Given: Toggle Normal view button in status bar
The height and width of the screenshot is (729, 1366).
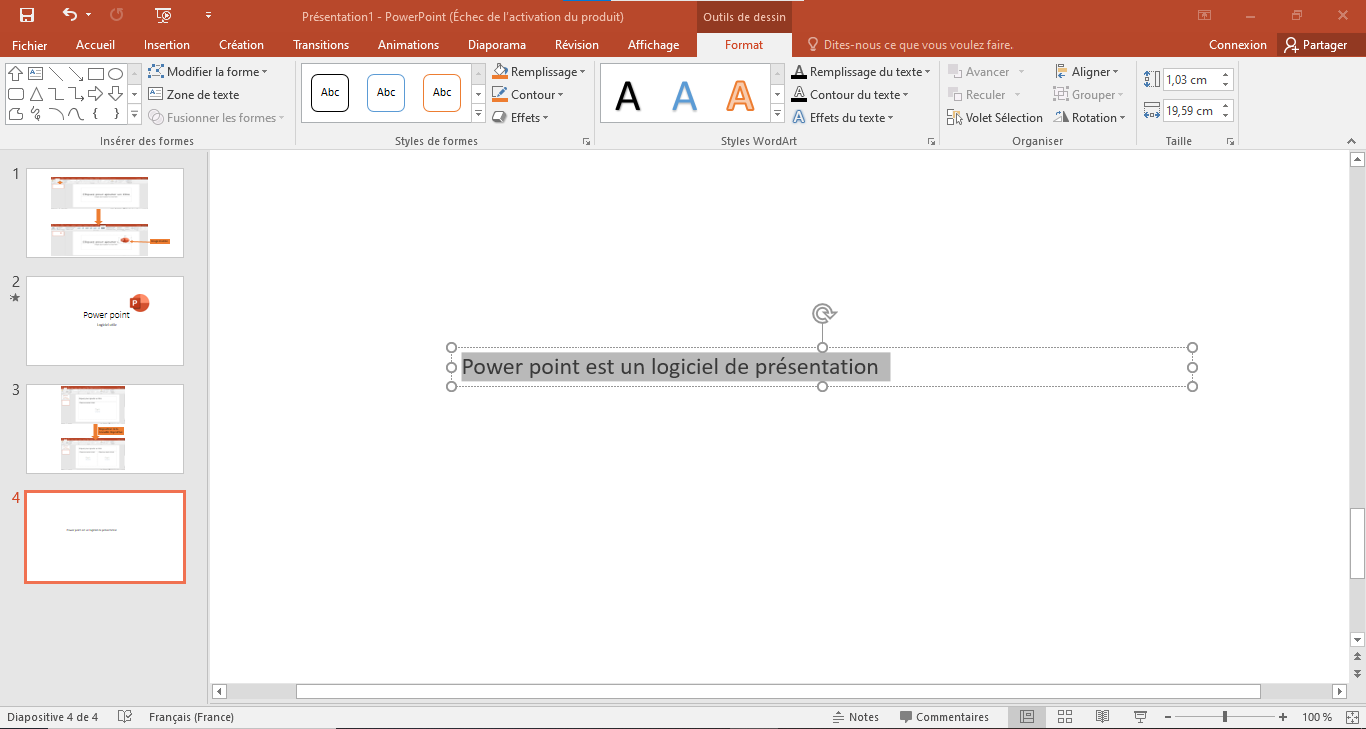Looking at the screenshot, I should [x=1027, y=717].
